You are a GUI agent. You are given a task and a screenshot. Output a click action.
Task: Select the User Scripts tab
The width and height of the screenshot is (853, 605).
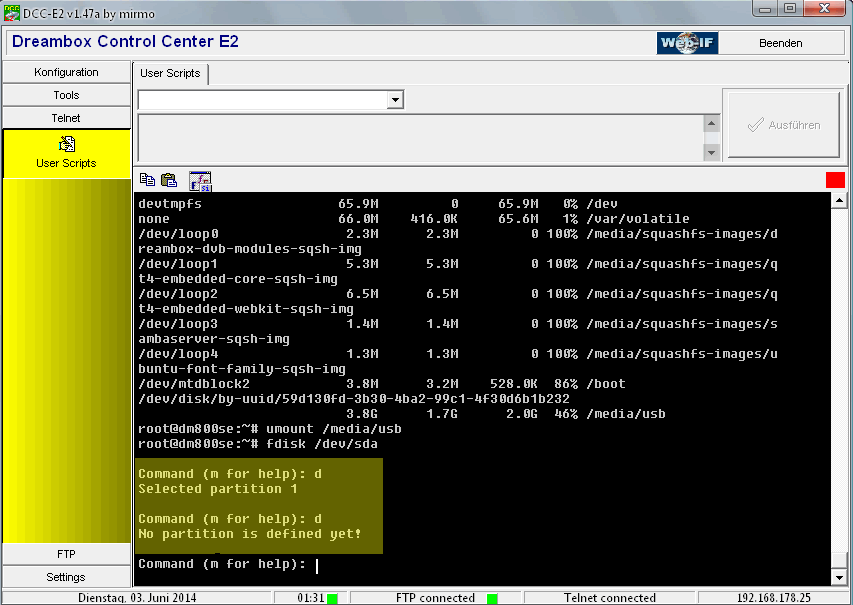pos(170,73)
